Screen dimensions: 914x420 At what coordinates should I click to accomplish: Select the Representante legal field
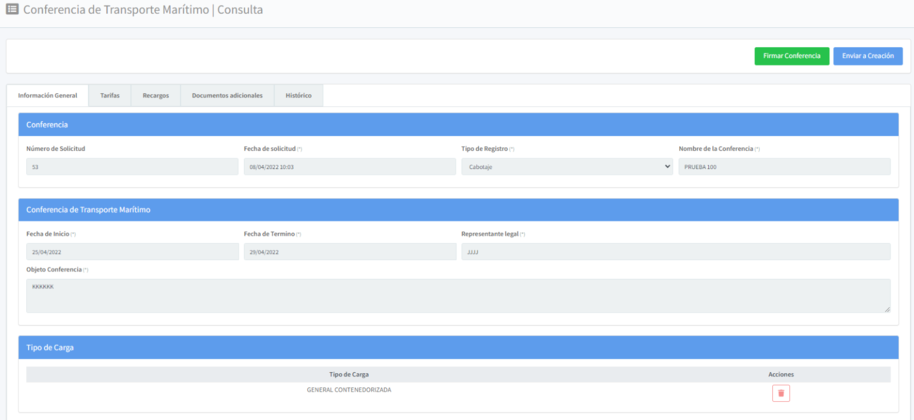pyautogui.click(x=675, y=252)
